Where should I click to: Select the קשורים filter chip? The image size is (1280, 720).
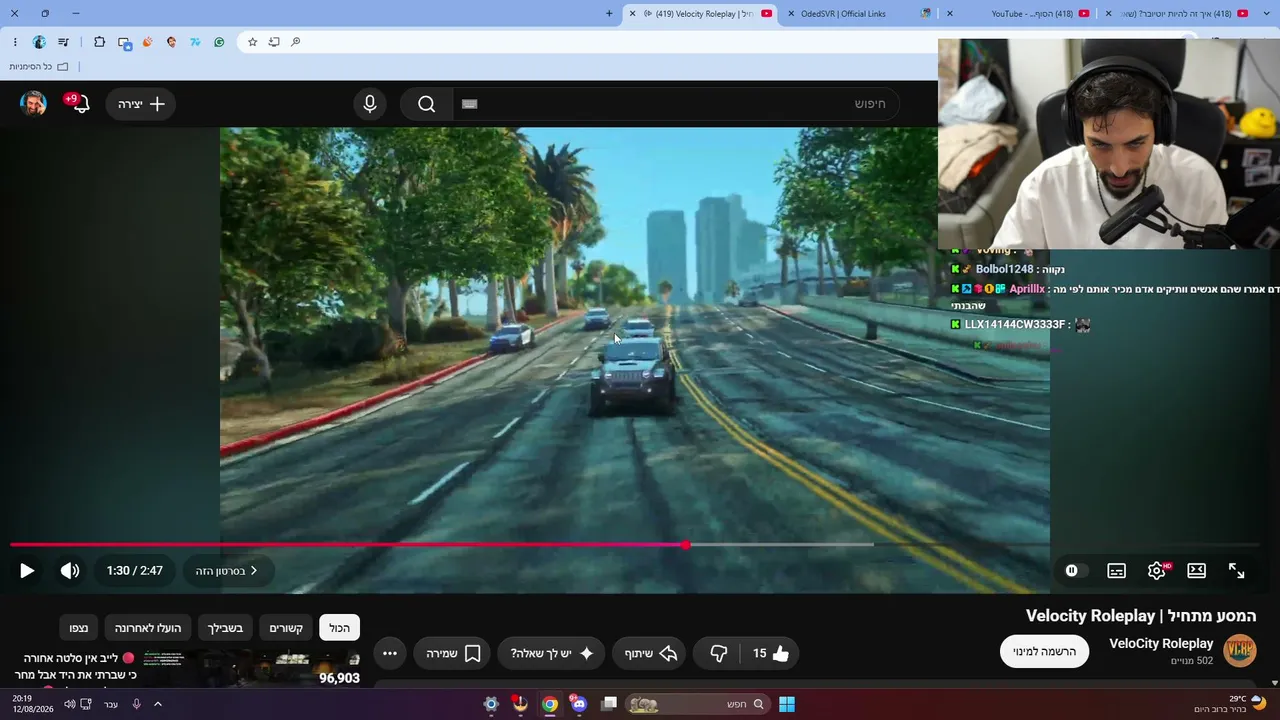(x=286, y=628)
